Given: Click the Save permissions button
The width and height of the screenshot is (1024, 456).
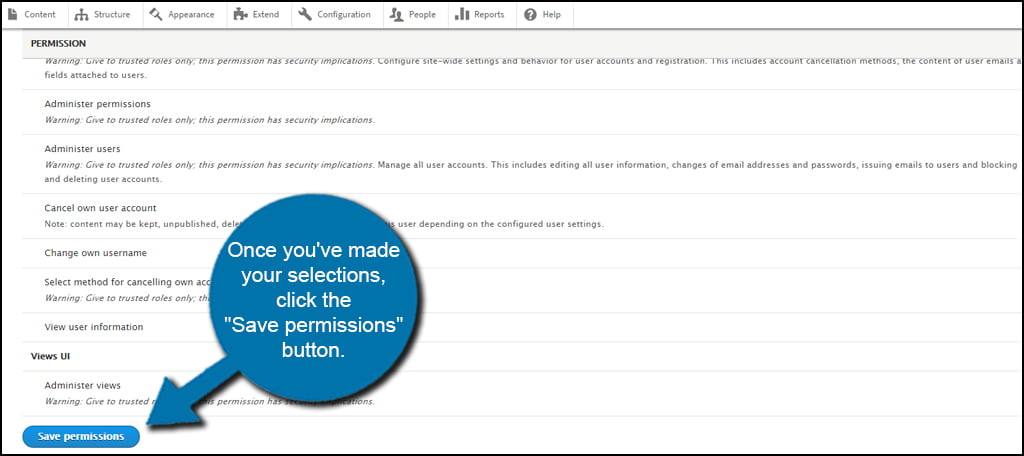Looking at the screenshot, I should [81, 436].
